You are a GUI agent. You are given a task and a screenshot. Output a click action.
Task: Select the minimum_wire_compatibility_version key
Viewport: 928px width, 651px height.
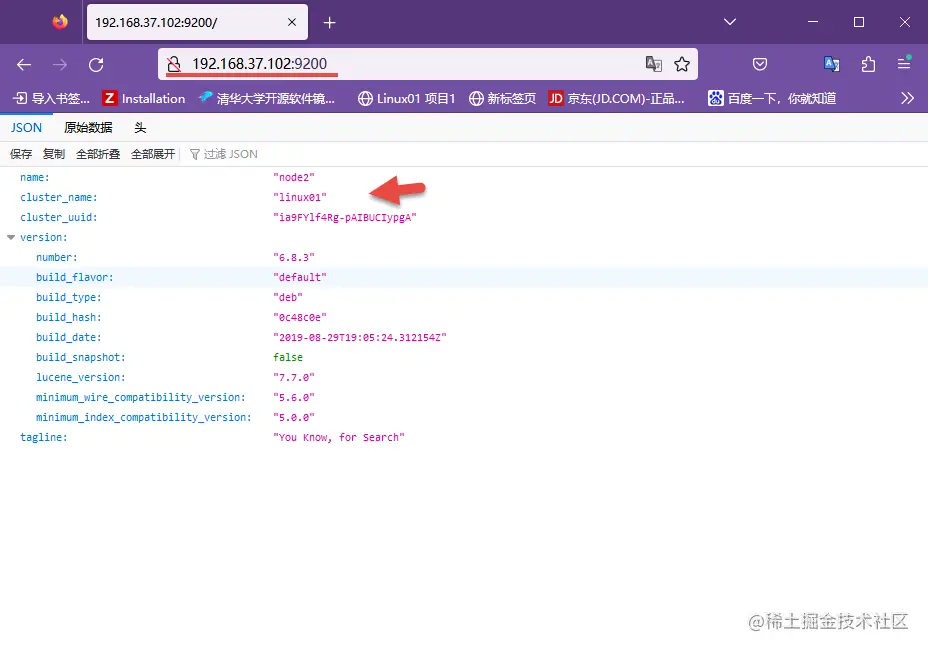tap(140, 397)
